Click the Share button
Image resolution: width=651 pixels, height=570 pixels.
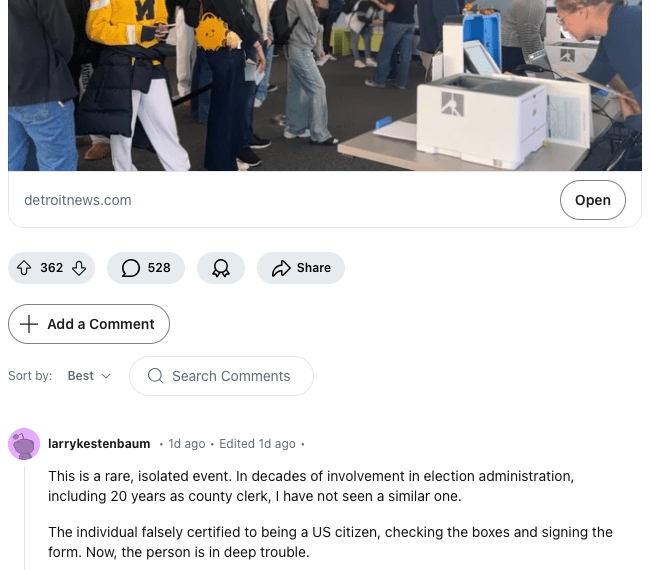coord(301,268)
